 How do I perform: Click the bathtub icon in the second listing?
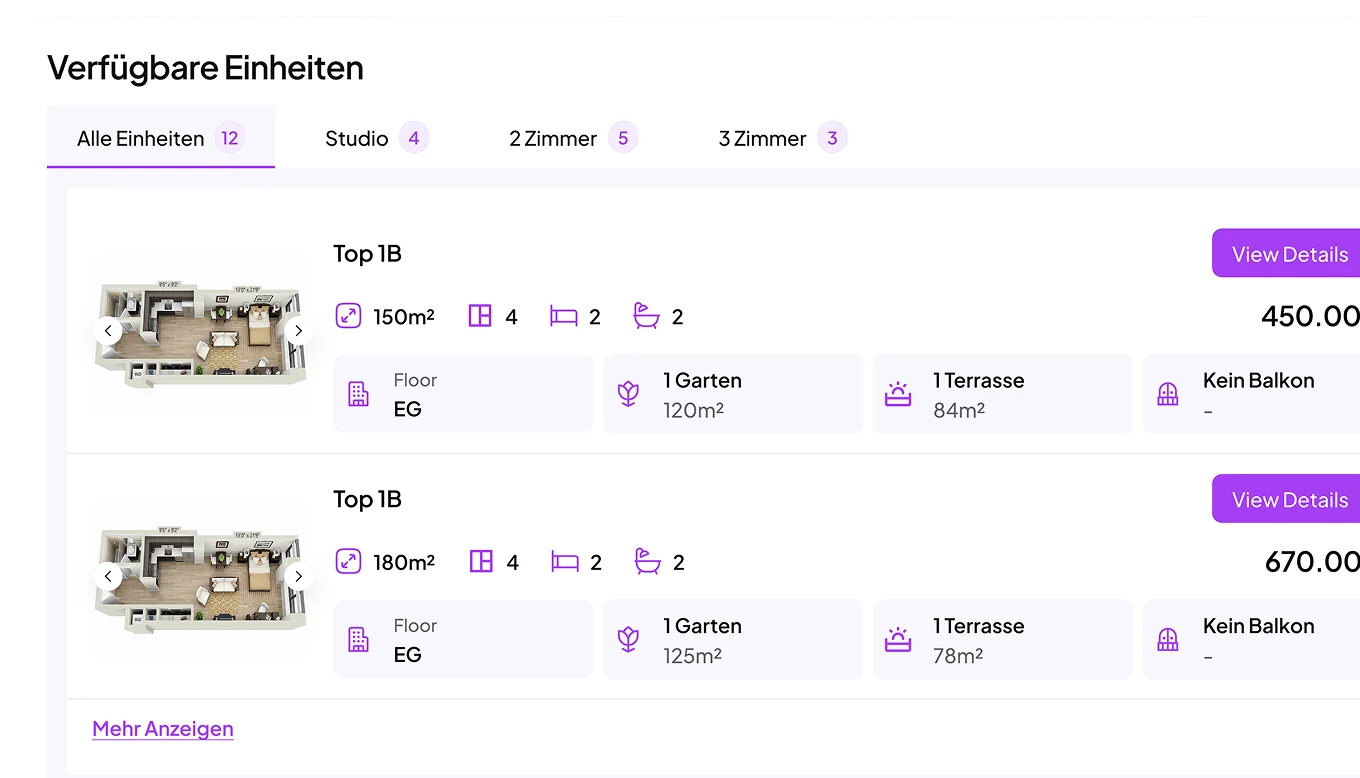click(647, 562)
